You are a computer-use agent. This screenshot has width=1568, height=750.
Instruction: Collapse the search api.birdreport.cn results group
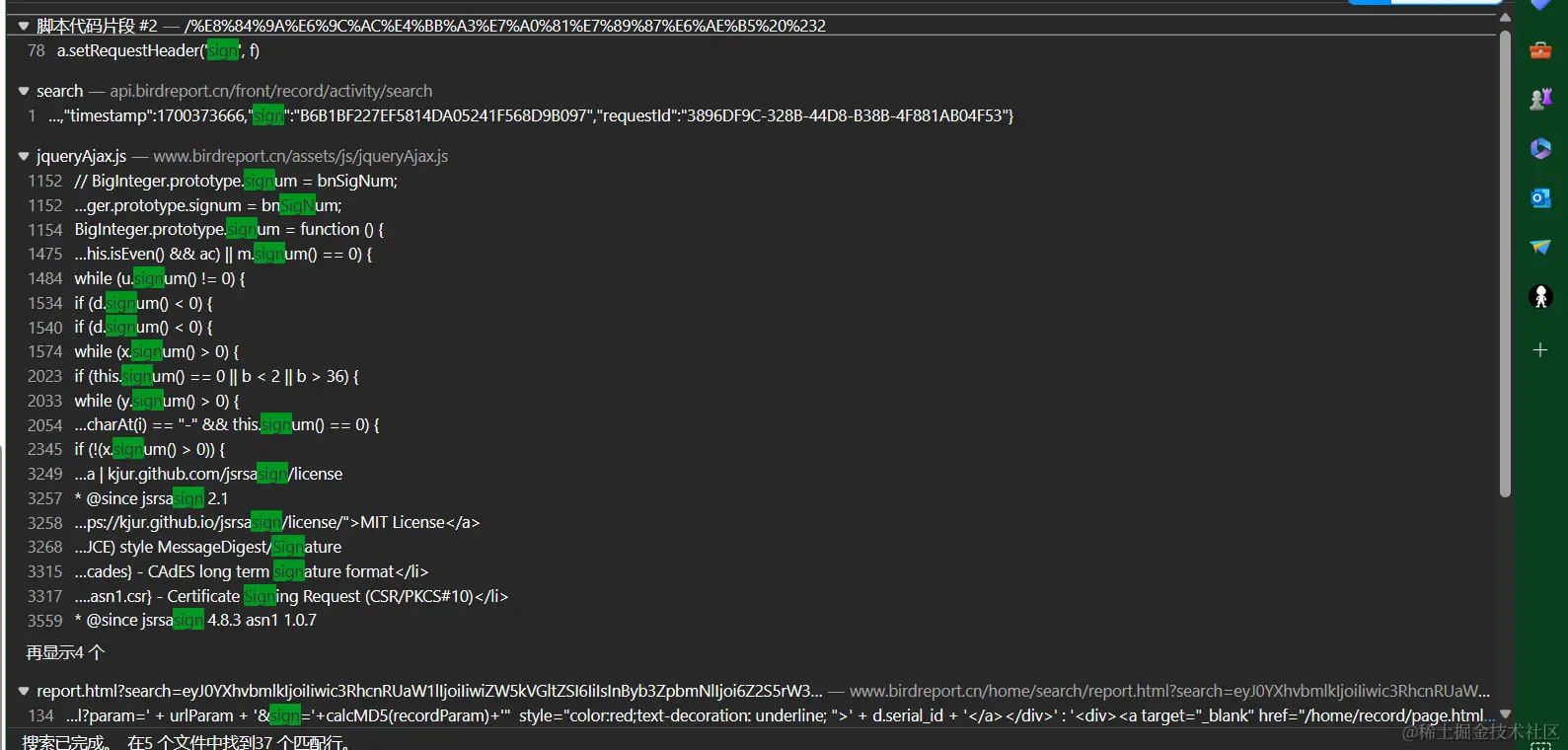(x=24, y=91)
